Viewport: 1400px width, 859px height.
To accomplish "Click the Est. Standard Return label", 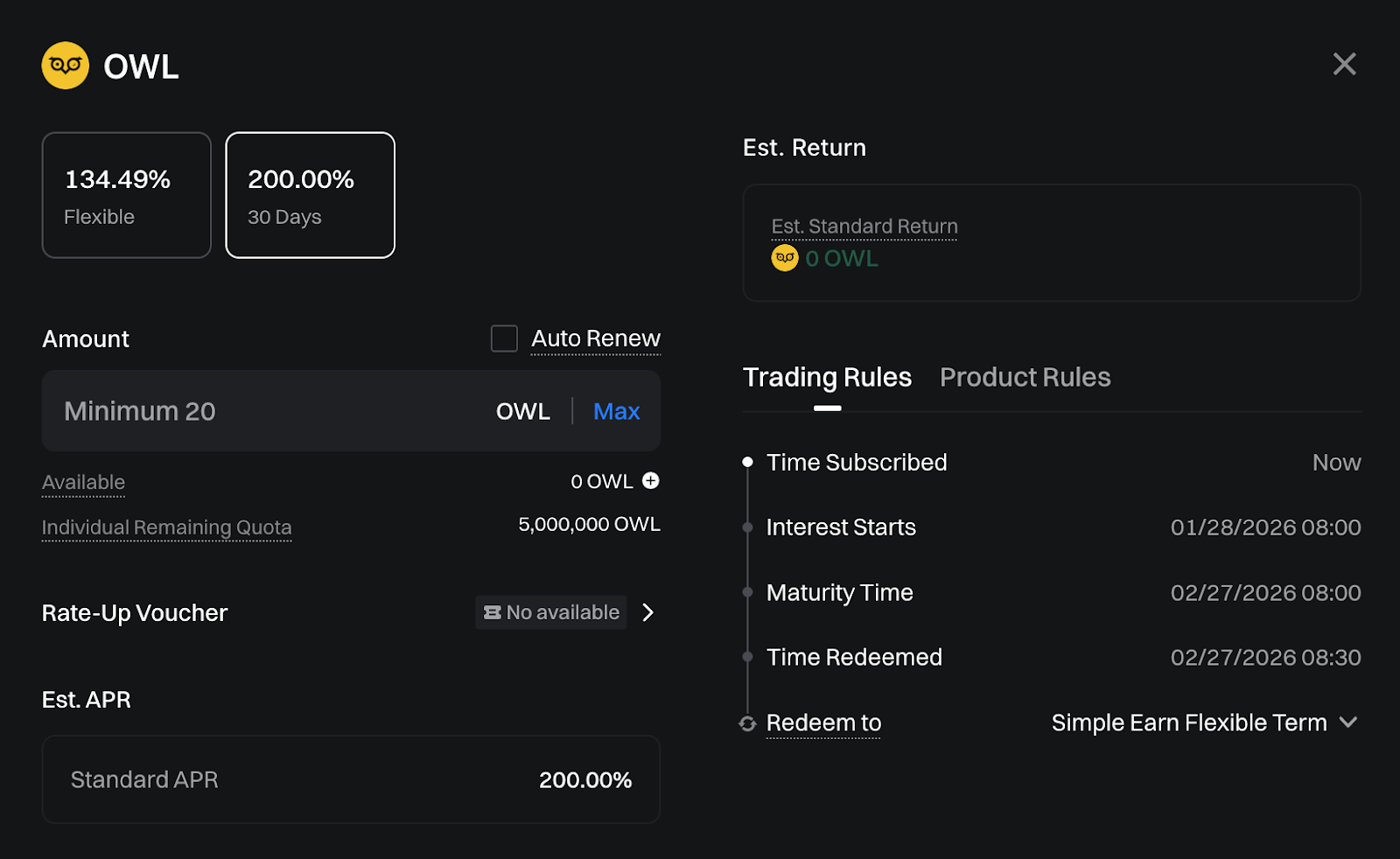I will 864,227.
